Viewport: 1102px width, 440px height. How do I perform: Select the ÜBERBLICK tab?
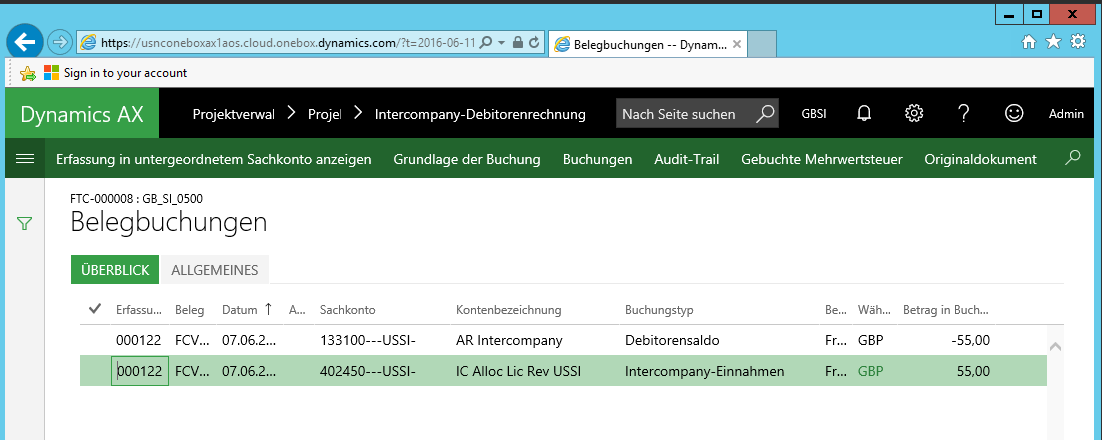tap(115, 270)
